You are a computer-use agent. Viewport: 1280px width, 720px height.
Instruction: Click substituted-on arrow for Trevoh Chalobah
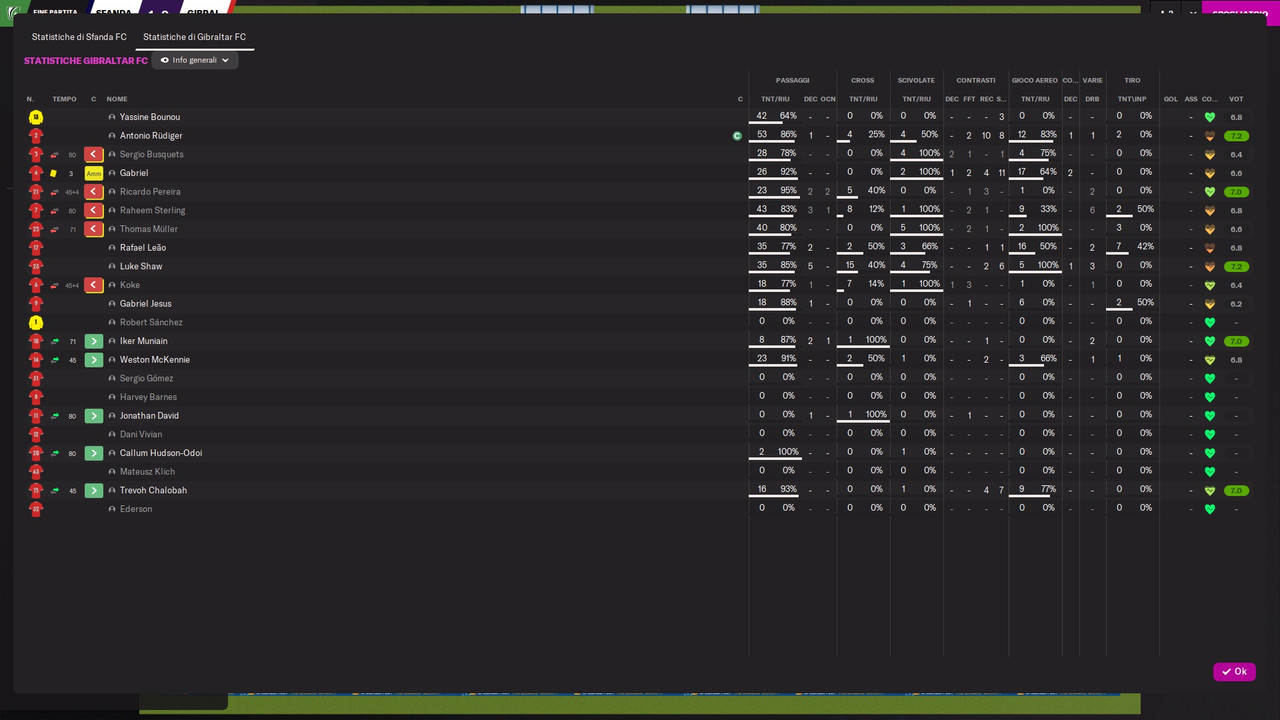94,490
